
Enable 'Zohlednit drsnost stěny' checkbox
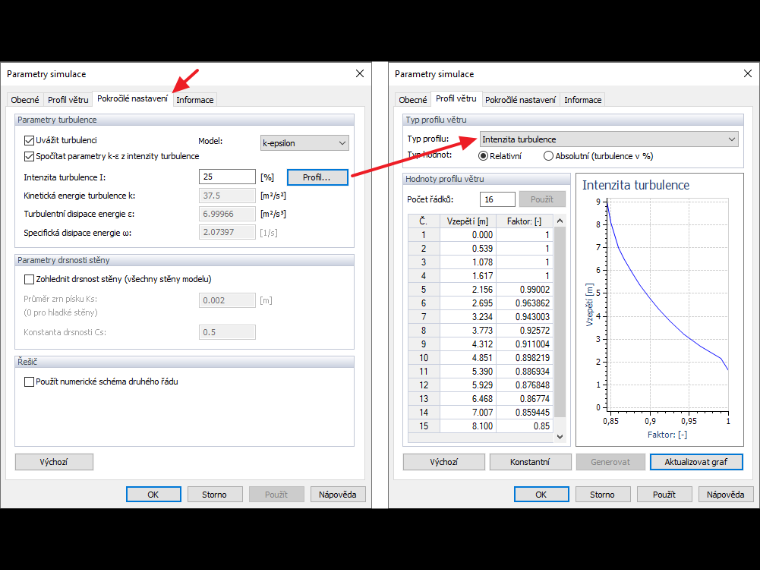tap(29, 279)
